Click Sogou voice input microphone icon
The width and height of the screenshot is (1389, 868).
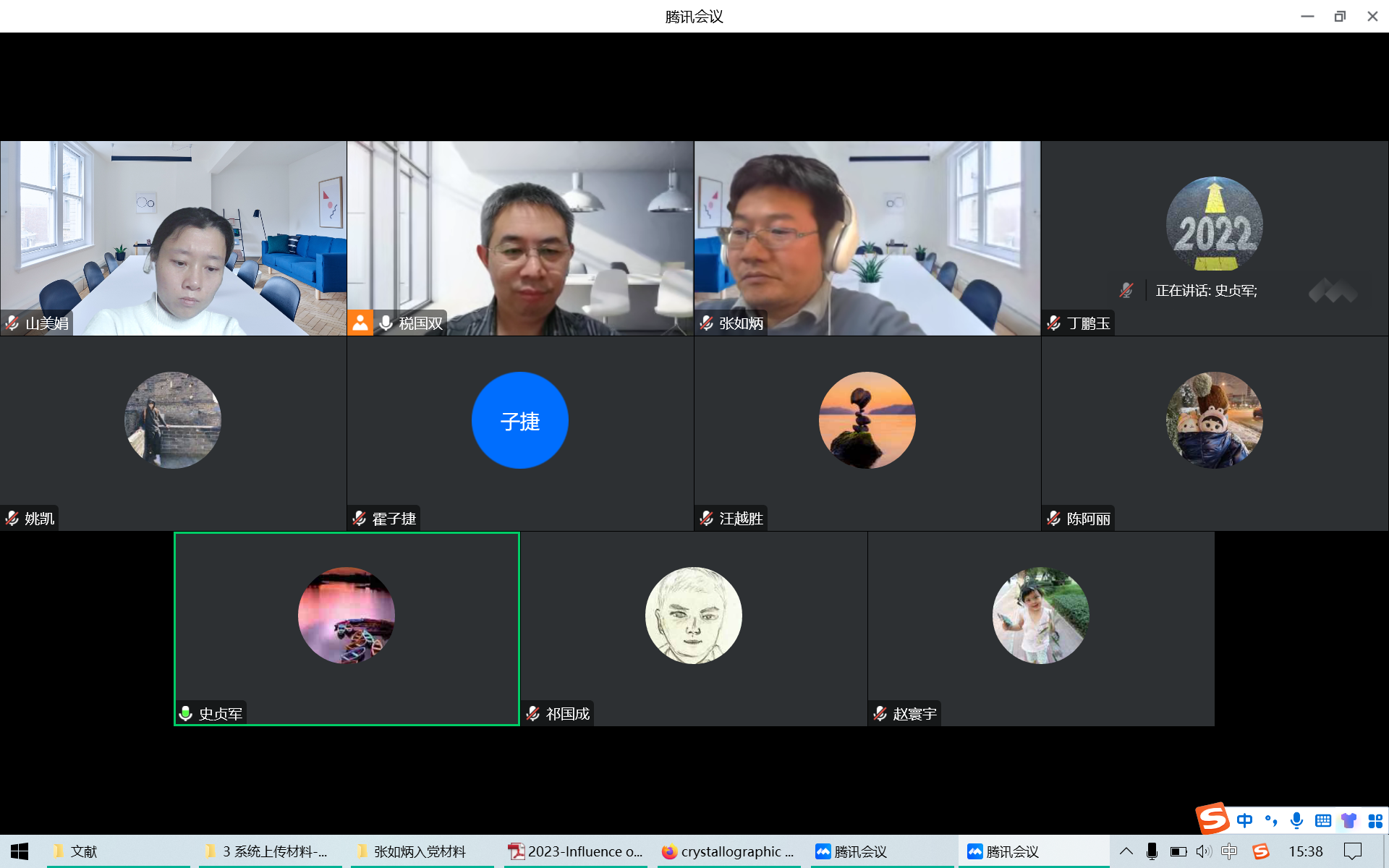1296,820
